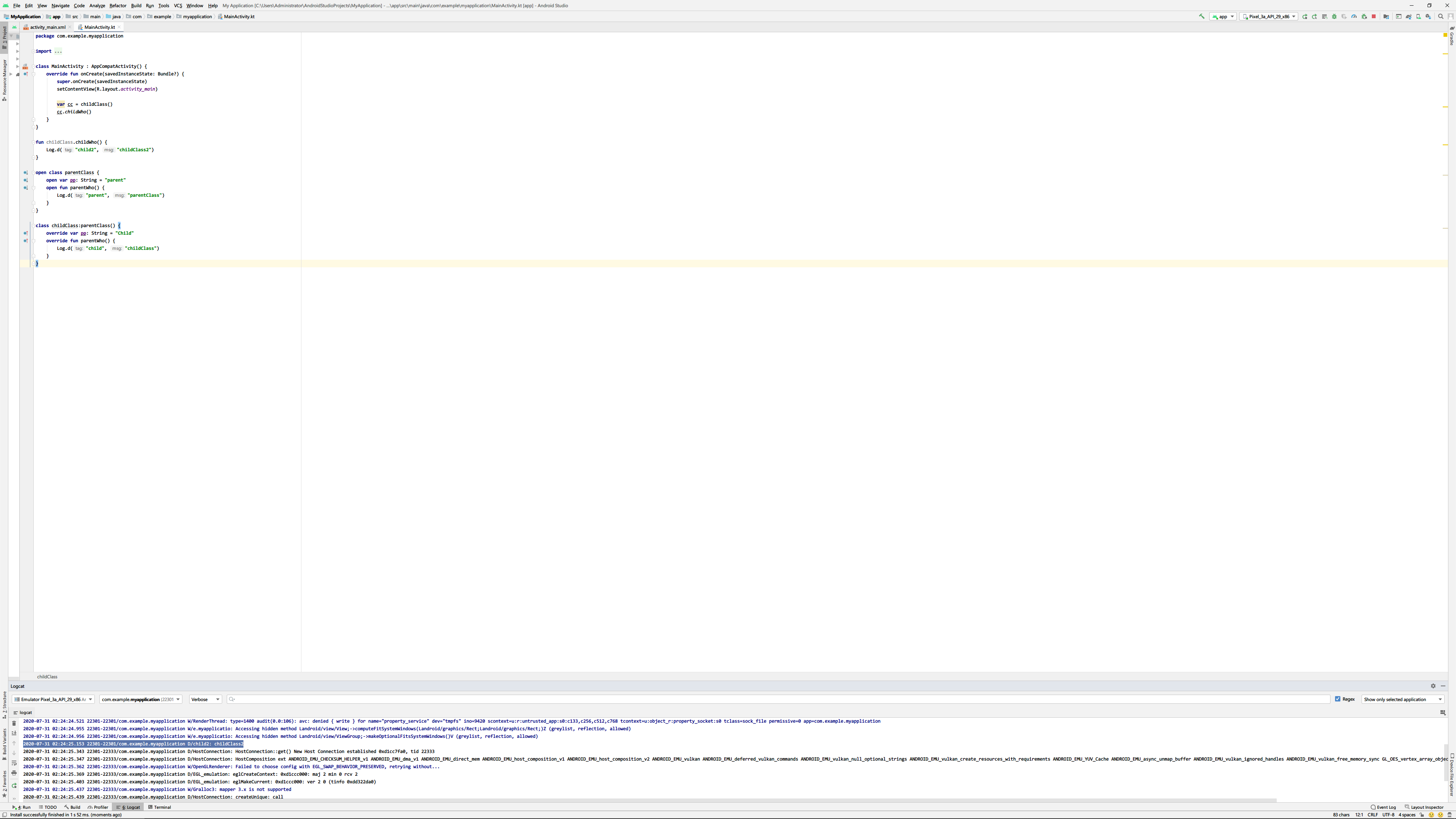
Task: Click Restart logcat green arrow icon
Action: coord(14,786)
